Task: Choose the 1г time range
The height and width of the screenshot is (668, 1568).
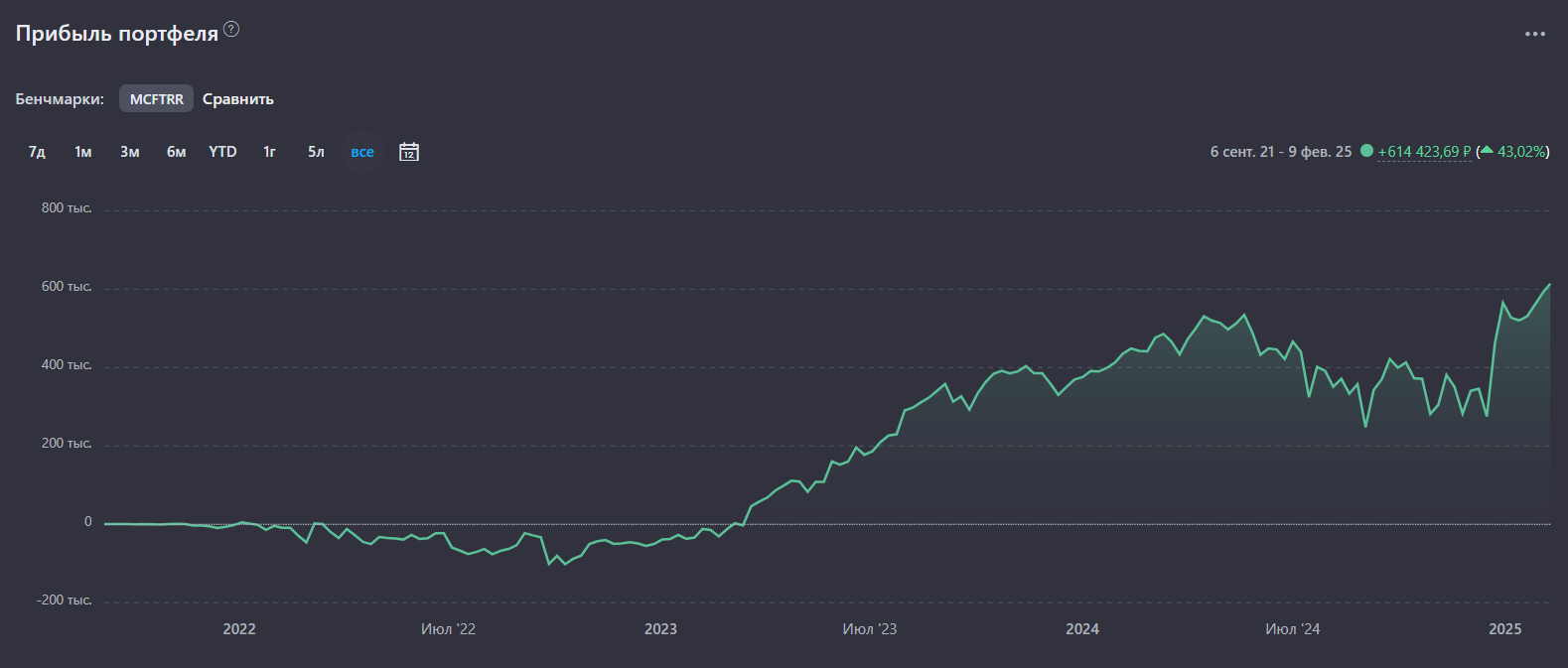Action: coord(269,152)
